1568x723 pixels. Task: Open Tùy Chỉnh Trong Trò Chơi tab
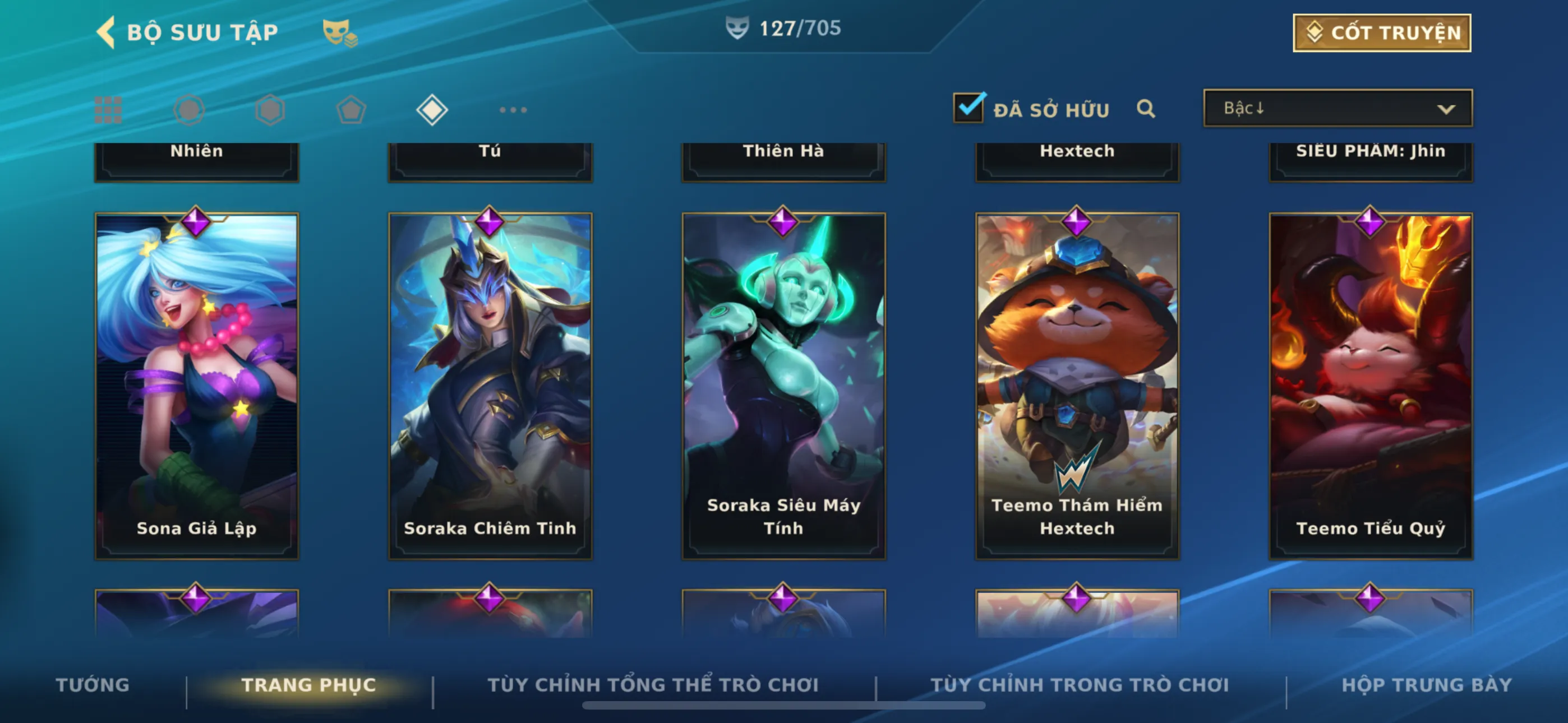[x=1079, y=685]
